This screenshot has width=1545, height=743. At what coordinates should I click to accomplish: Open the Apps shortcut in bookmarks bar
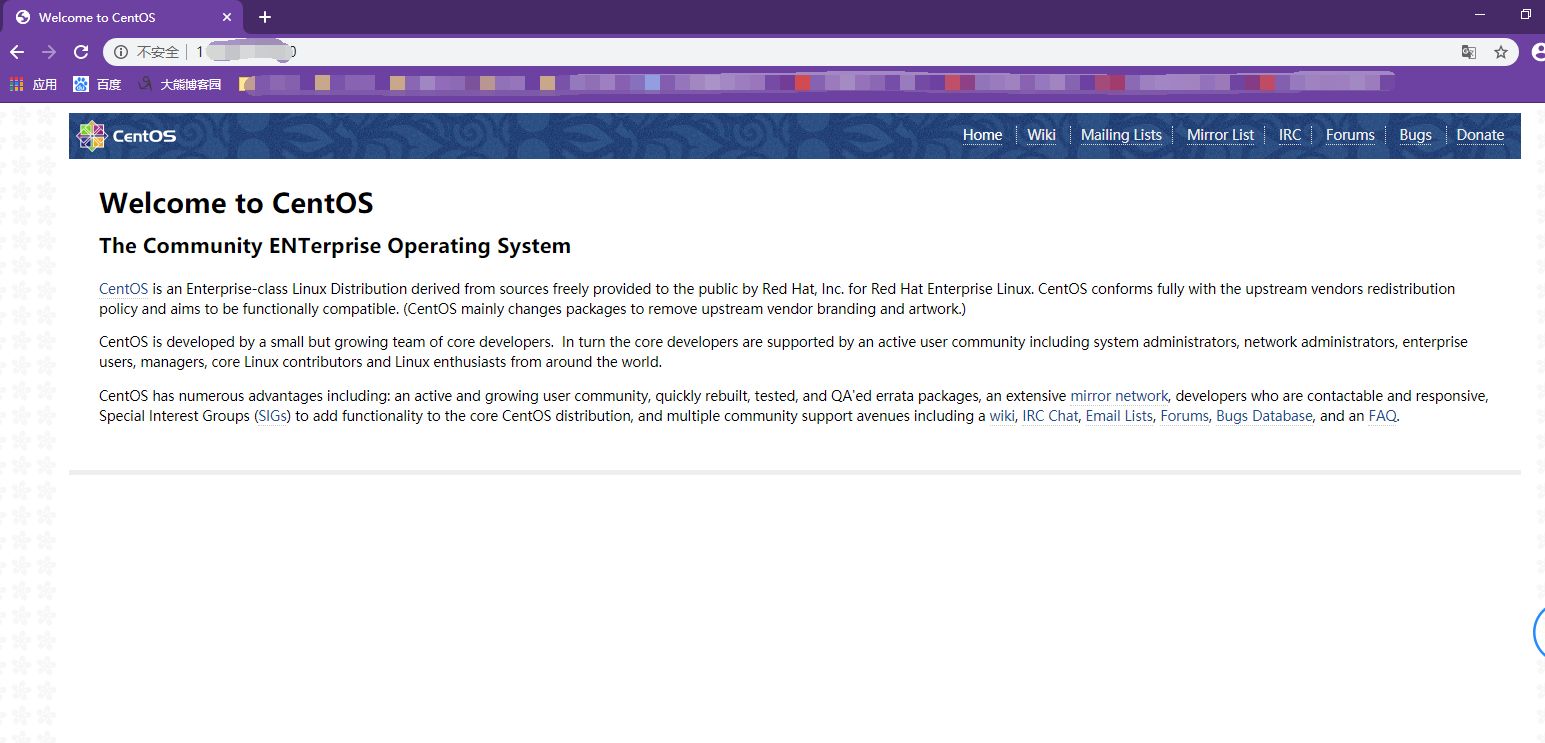[x=33, y=85]
